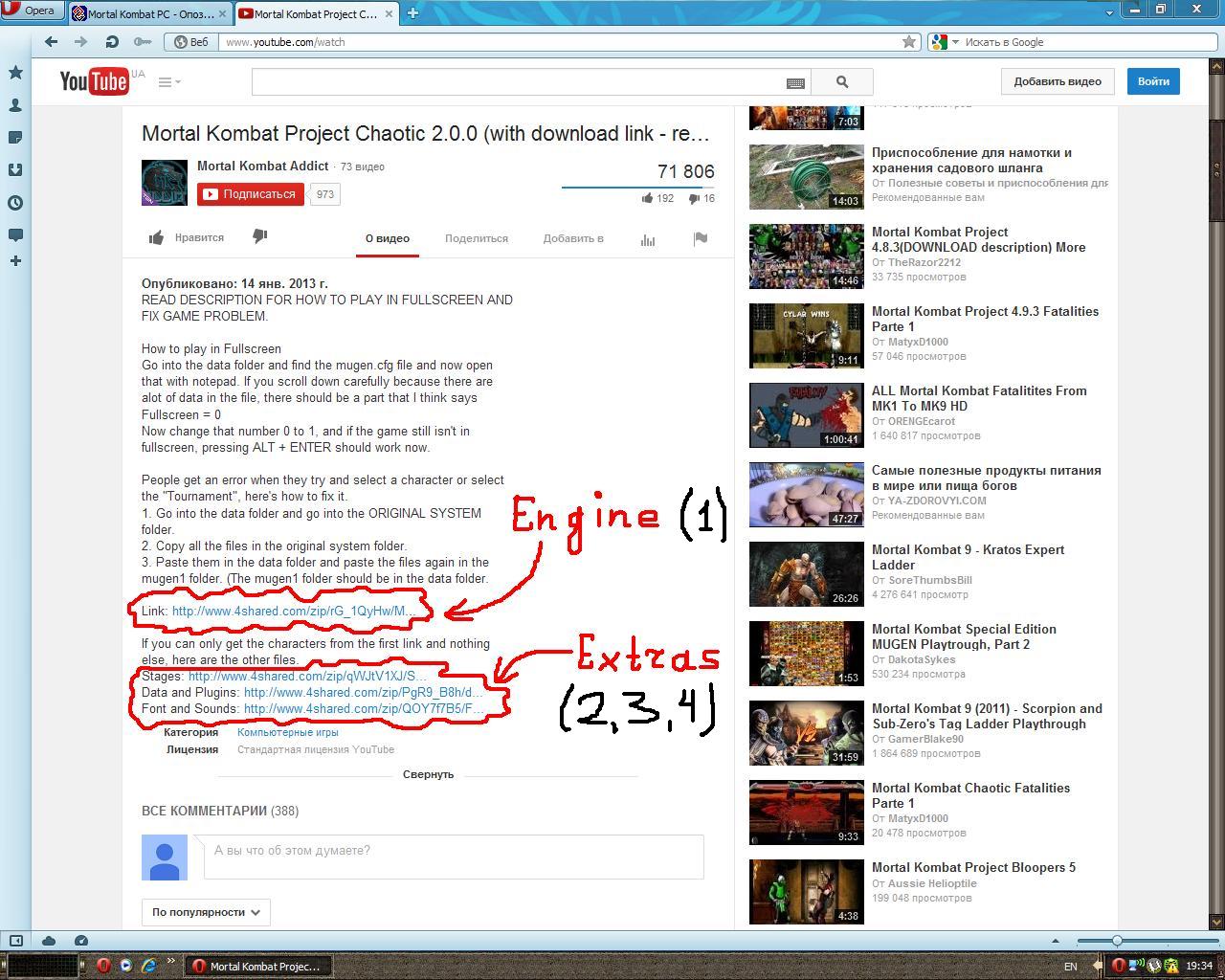Collapse the description with 'Свернуть'

pyautogui.click(x=428, y=774)
